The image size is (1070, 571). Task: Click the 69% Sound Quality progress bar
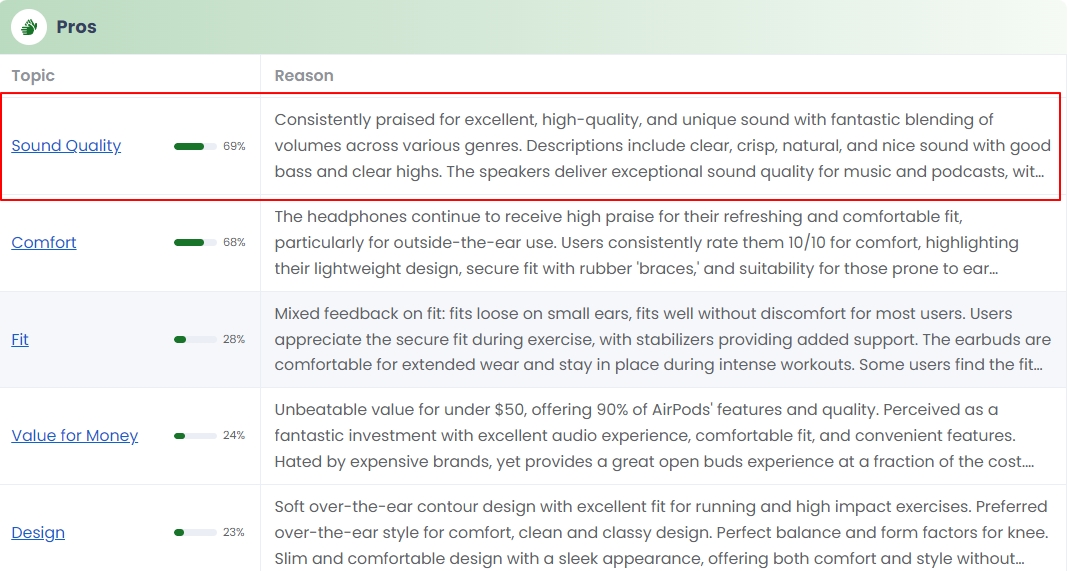(195, 146)
